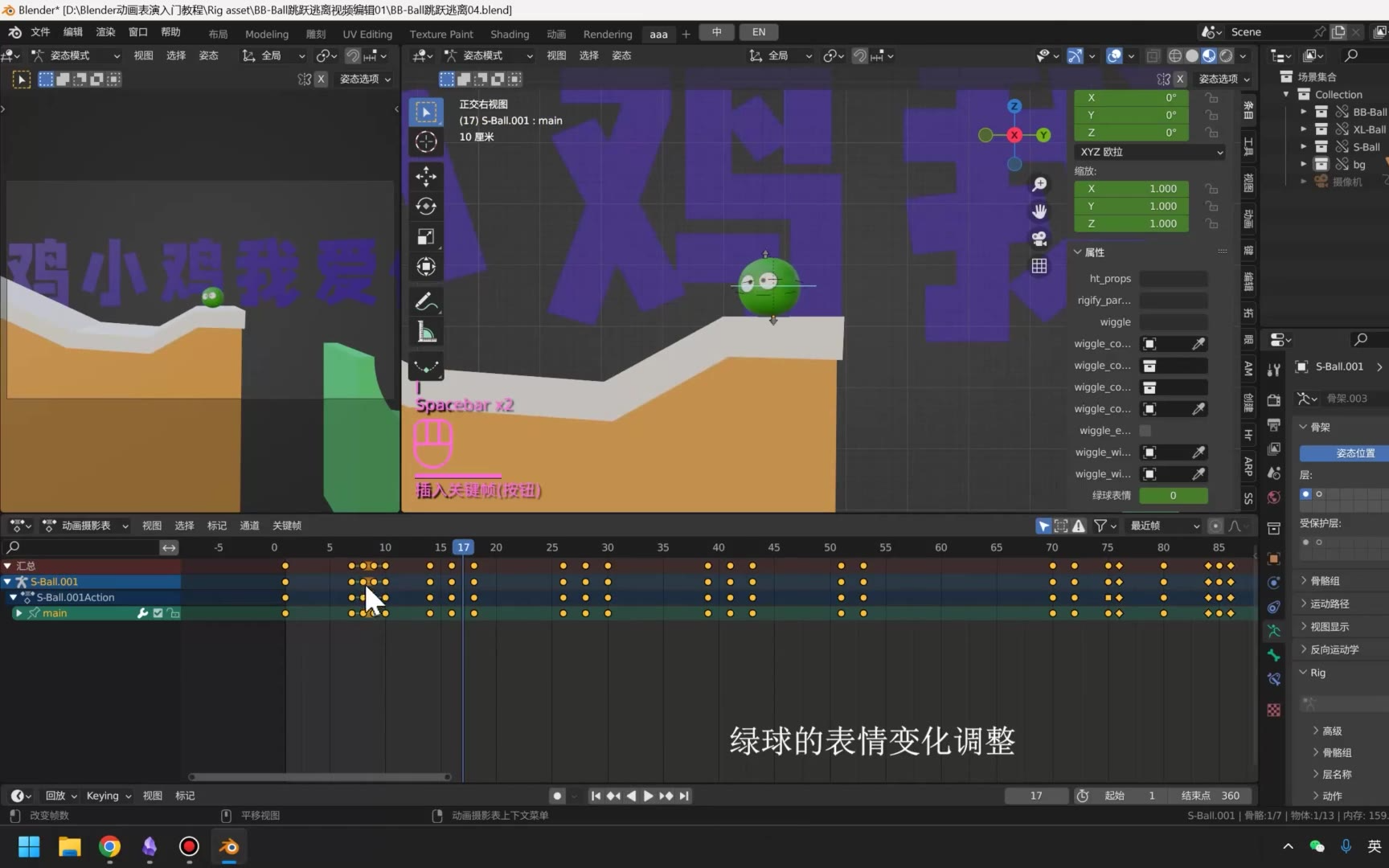This screenshot has width=1389, height=868.
Task: Open the 回放 playback dropdown
Action: 61,796
